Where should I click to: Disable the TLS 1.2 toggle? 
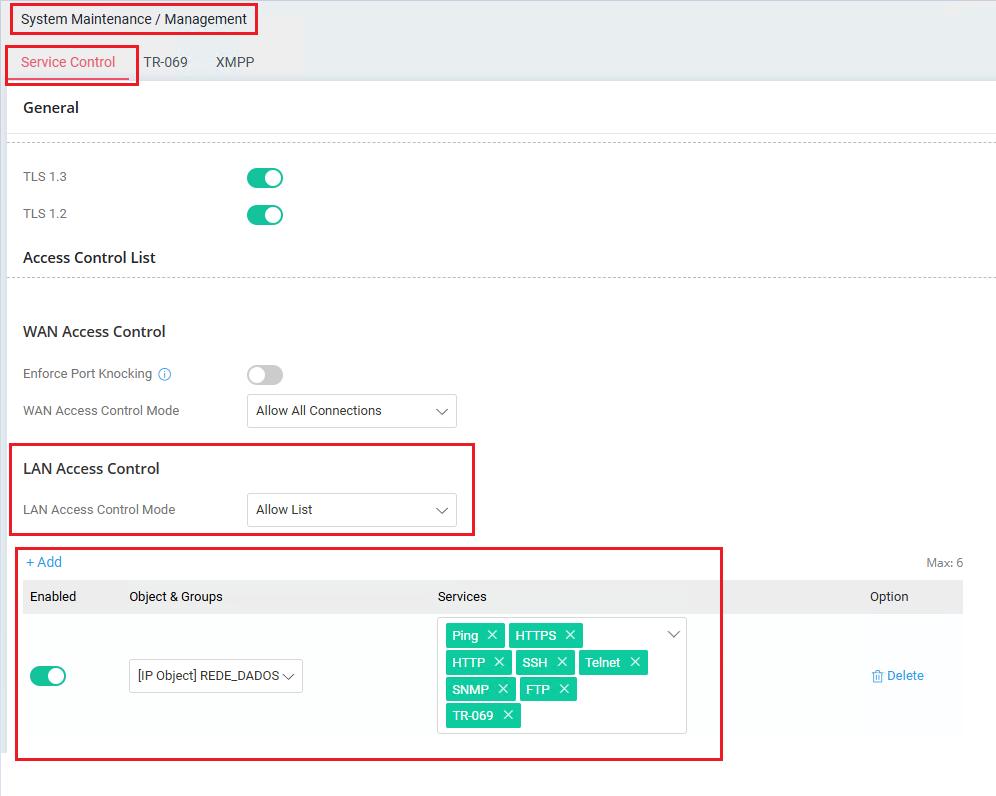pos(265,215)
